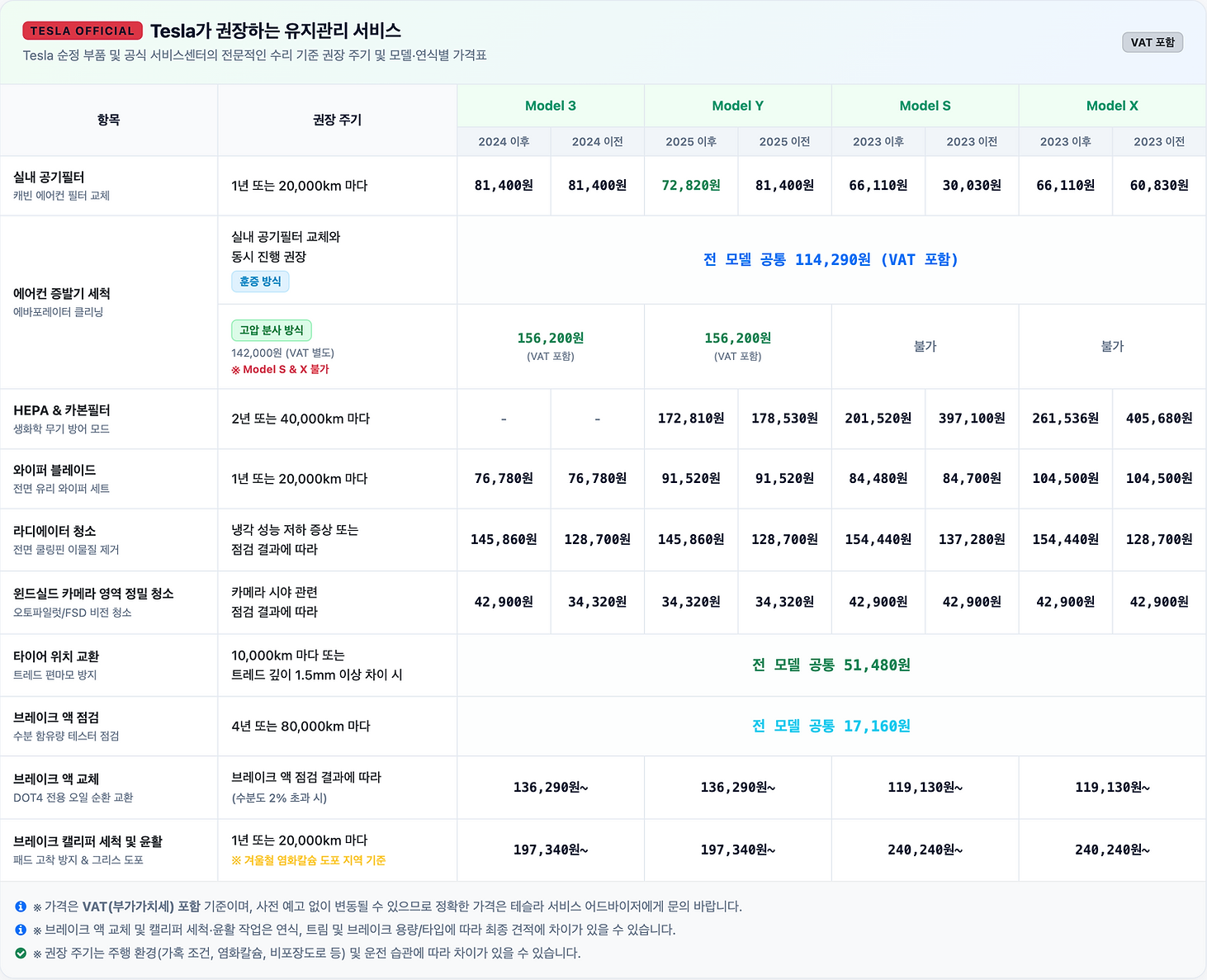
Task: Click 전 모델 공통 17,160원 text
Action: click(831, 727)
